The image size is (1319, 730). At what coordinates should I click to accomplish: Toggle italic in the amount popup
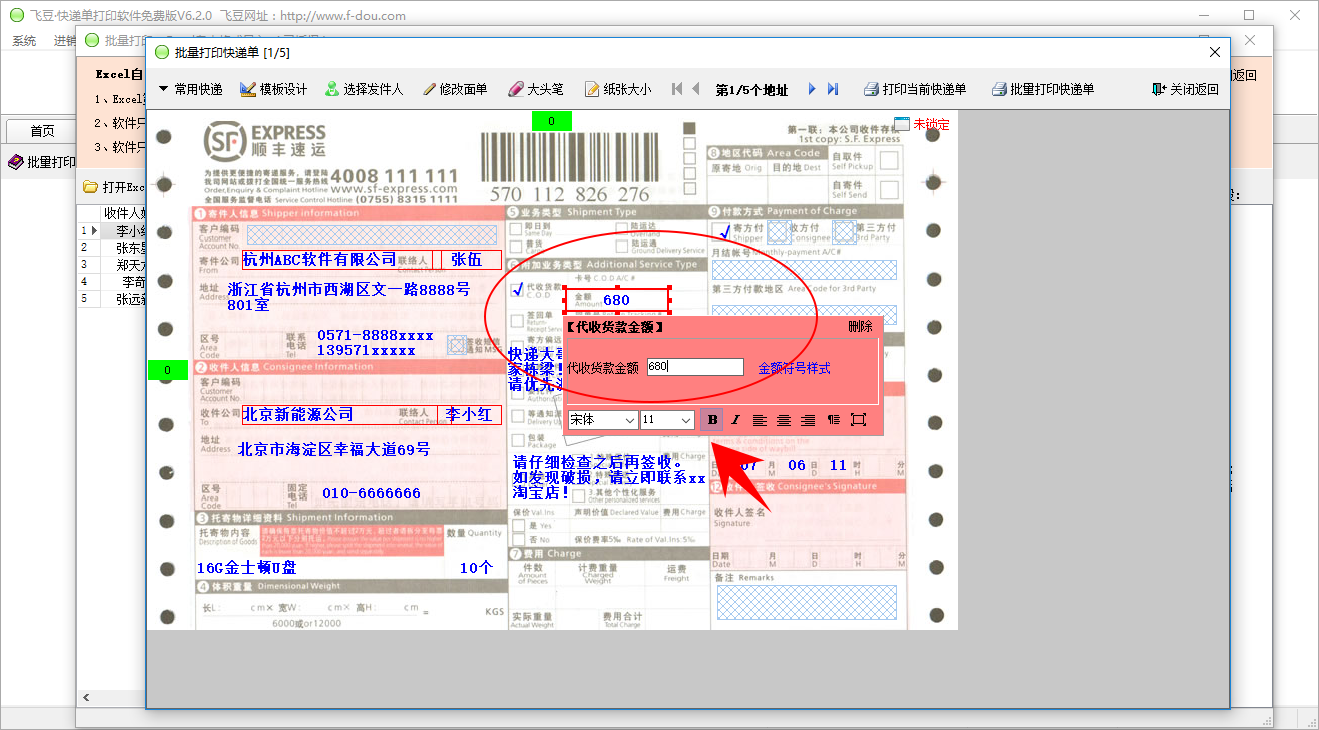pos(736,420)
